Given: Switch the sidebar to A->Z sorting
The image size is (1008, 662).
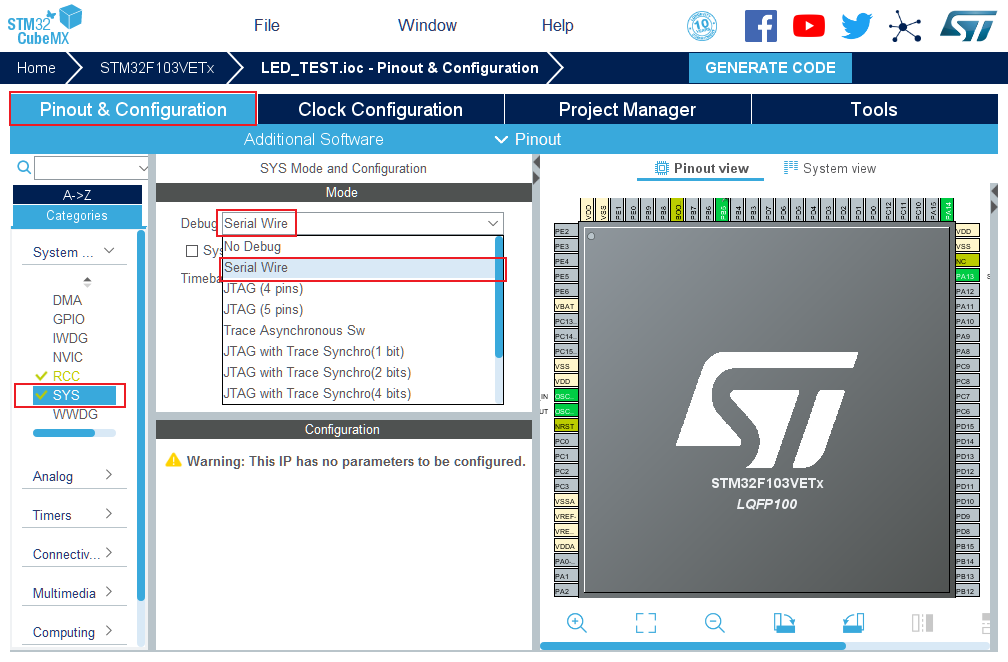Looking at the screenshot, I should pyautogui.click(x=77, y=195).
